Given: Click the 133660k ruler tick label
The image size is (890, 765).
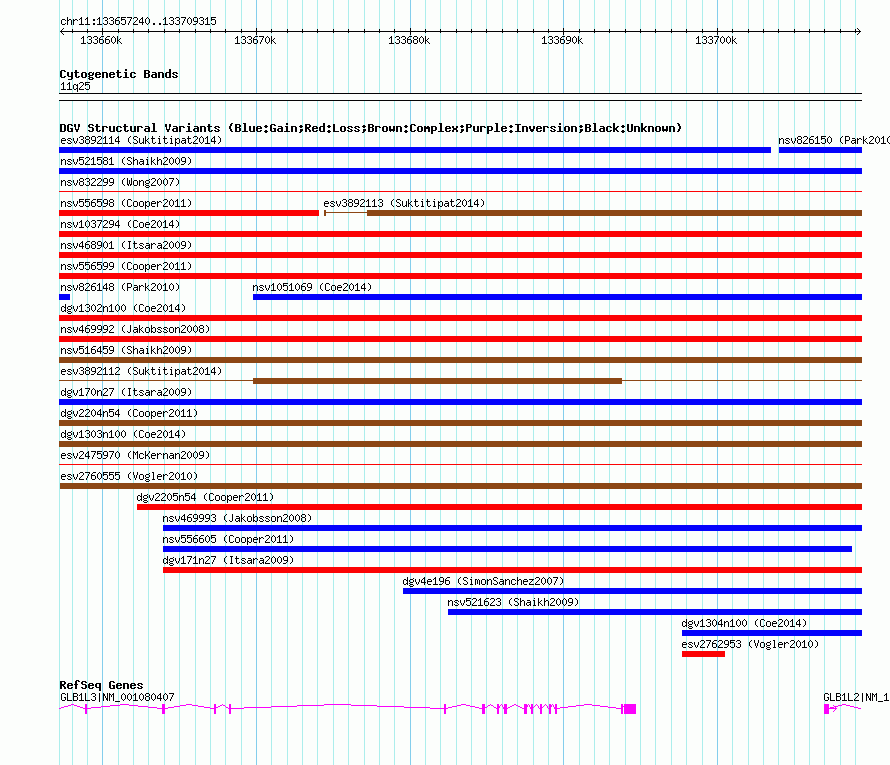Looking at the screenshot, I should click(101, 40).
